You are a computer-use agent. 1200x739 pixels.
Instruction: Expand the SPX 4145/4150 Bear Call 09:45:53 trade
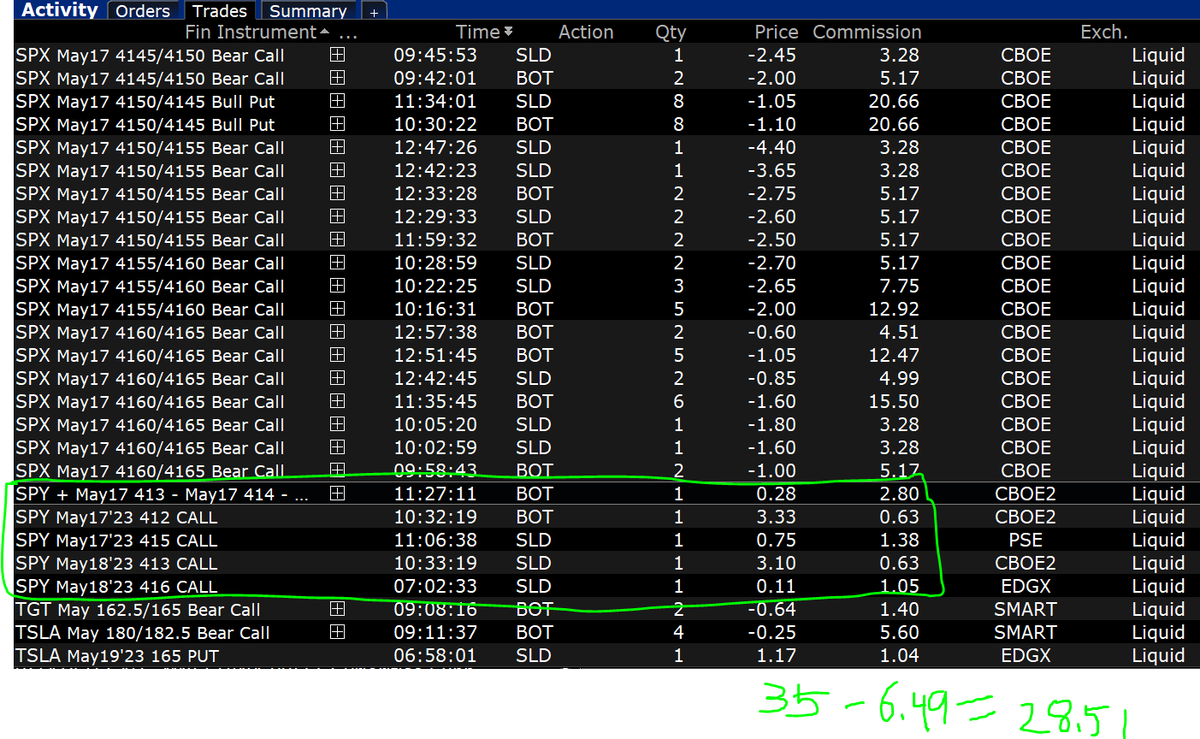337,56
